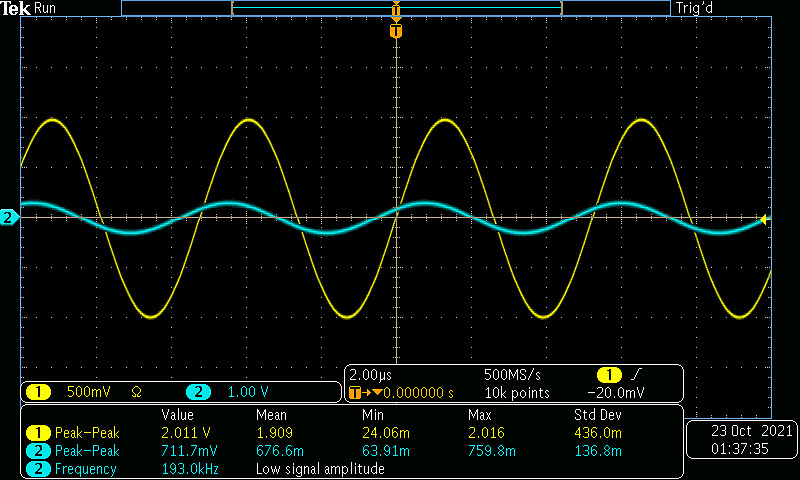Click the Low signal amplitude warning
Image resolution: width=800 pixels, height=480 pixels.
(320, 469)
